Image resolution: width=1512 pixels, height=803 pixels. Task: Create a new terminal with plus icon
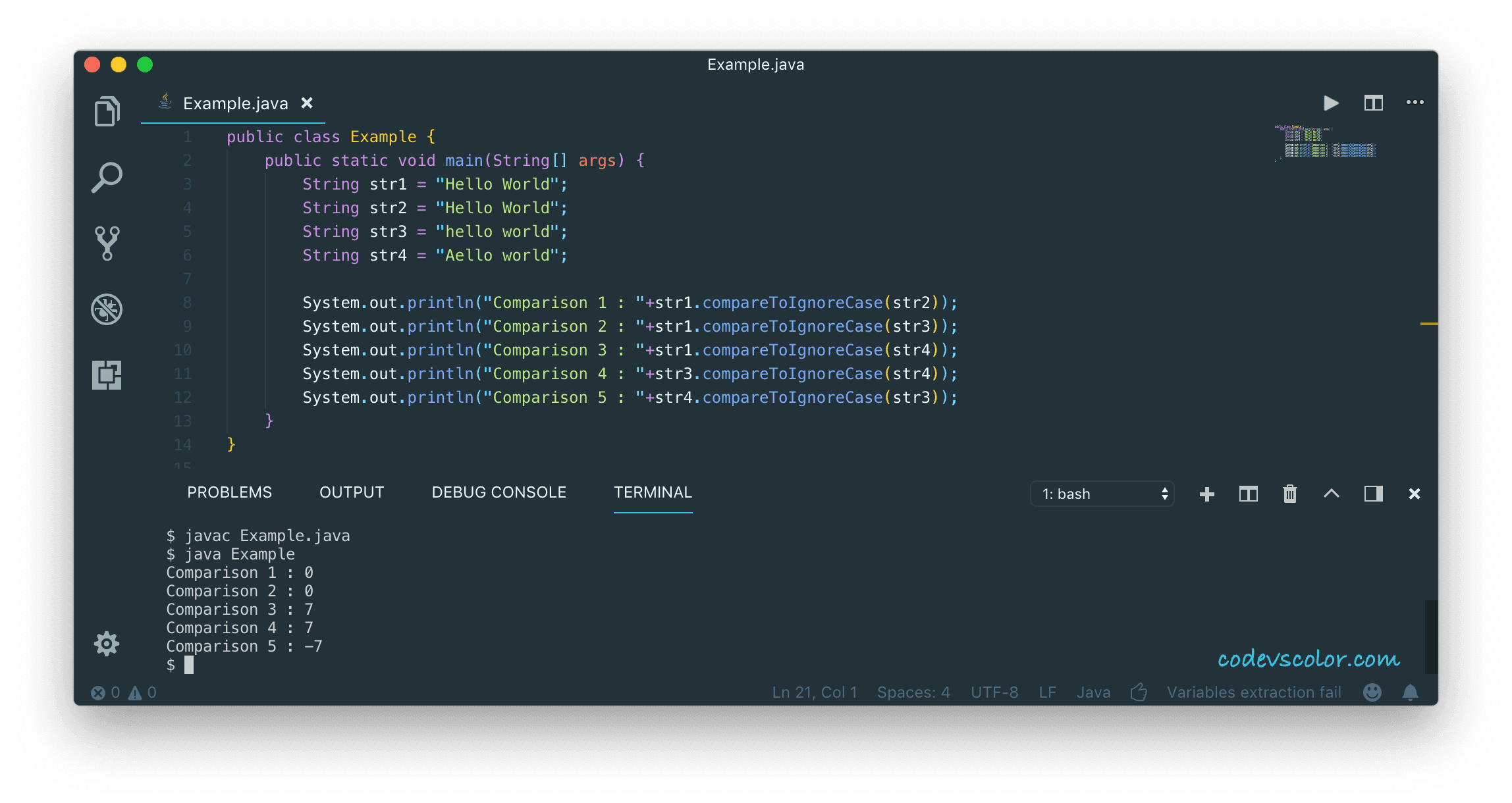[1206, 494]
